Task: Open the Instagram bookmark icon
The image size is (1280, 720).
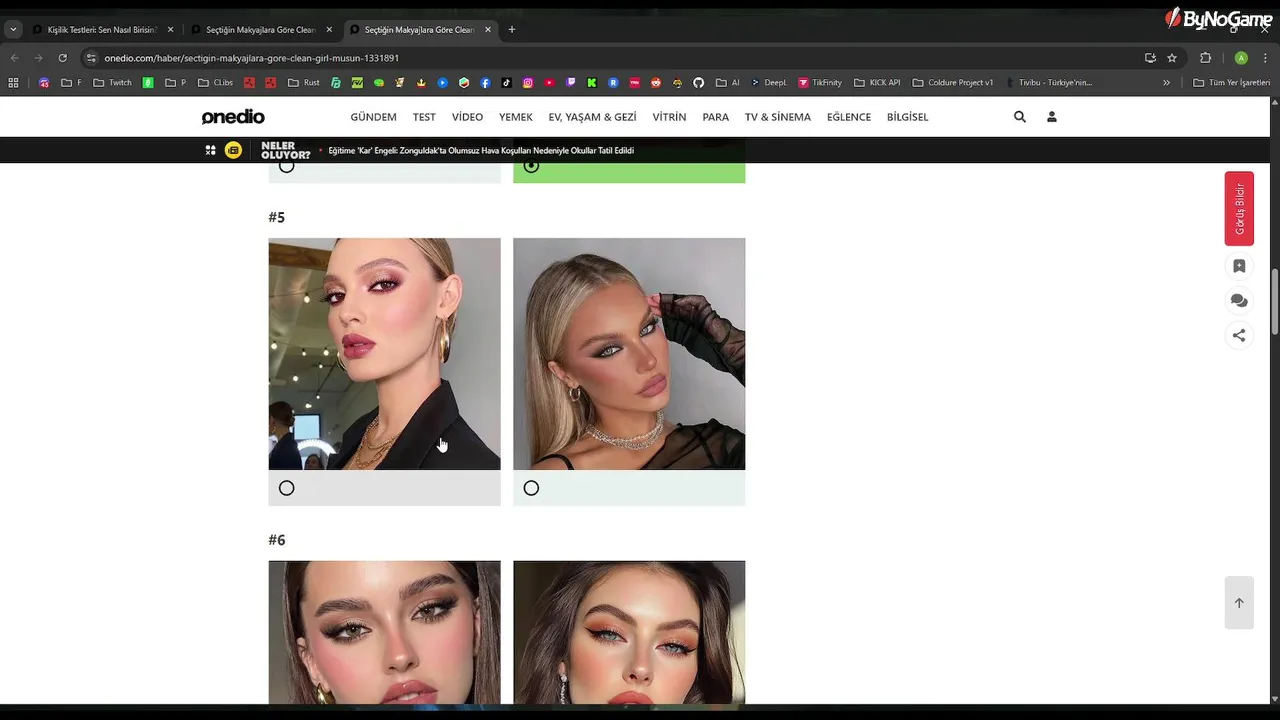Action: tap(528, 83)
